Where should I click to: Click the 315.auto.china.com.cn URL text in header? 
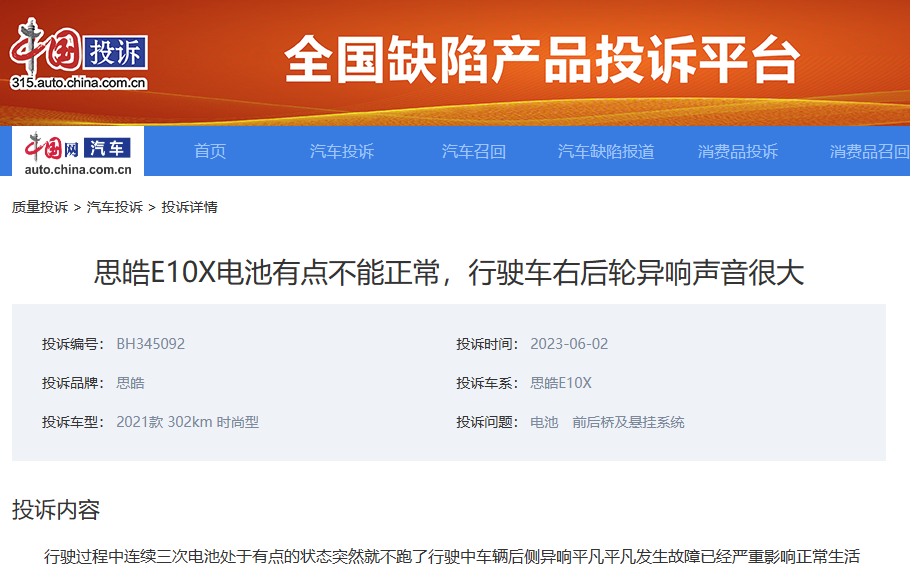(x=78, y=82)
